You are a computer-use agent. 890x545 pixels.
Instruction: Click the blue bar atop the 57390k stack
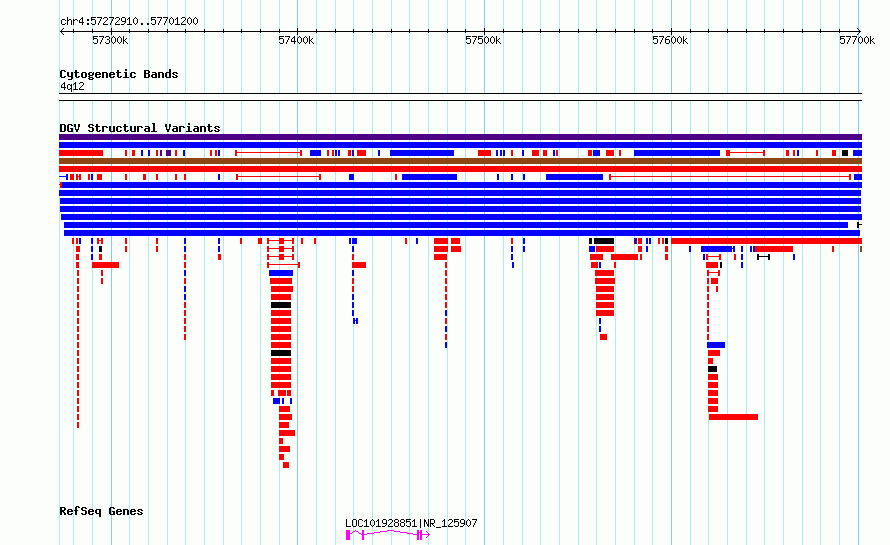click(x=281, y=273)
